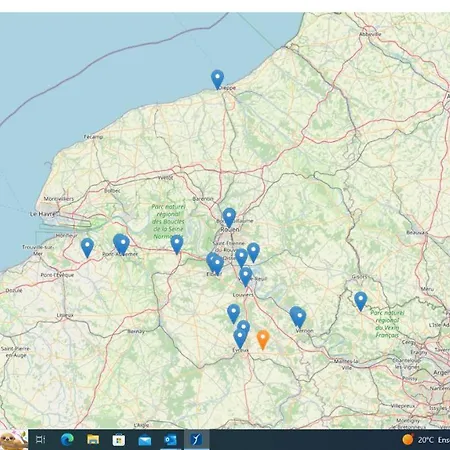Screen dimensions: 450x450
Task: Open the Mail app in taskbar
Action: [145, 440]
